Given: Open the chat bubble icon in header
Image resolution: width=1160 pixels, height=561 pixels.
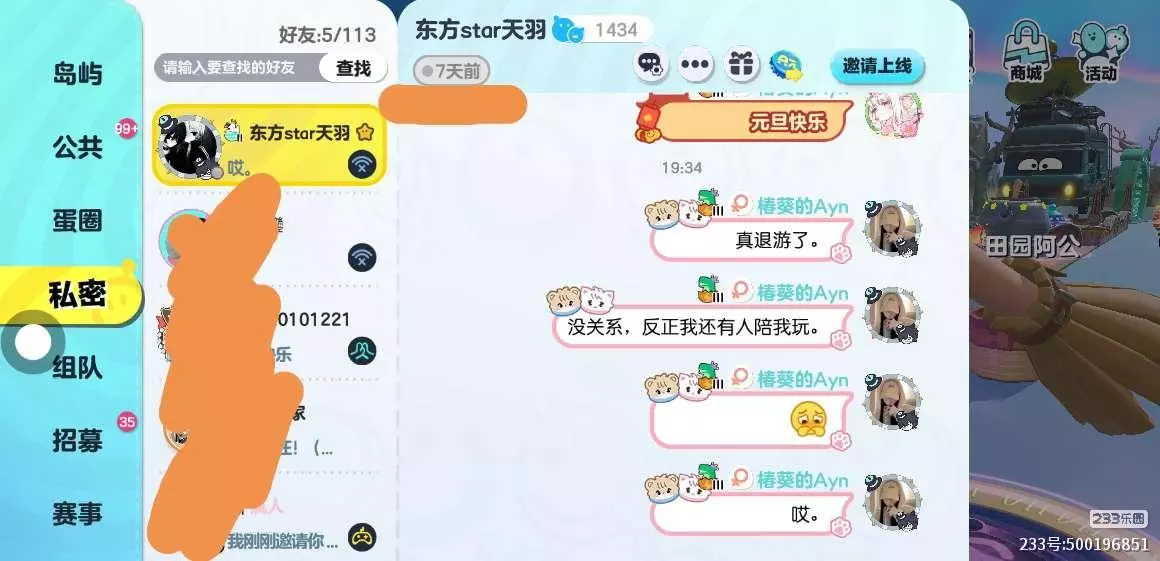Looking at the screenshot, I should [651, 64].
